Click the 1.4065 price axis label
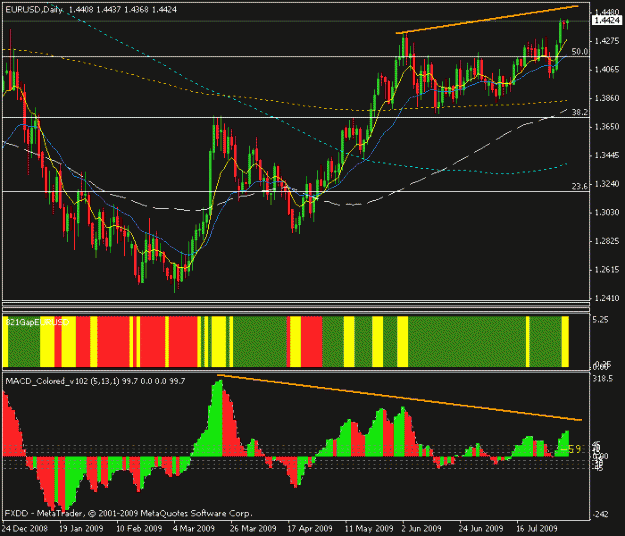Image resolution: width=625 pixels, height=536 pixels. click(x=607, y=69)
